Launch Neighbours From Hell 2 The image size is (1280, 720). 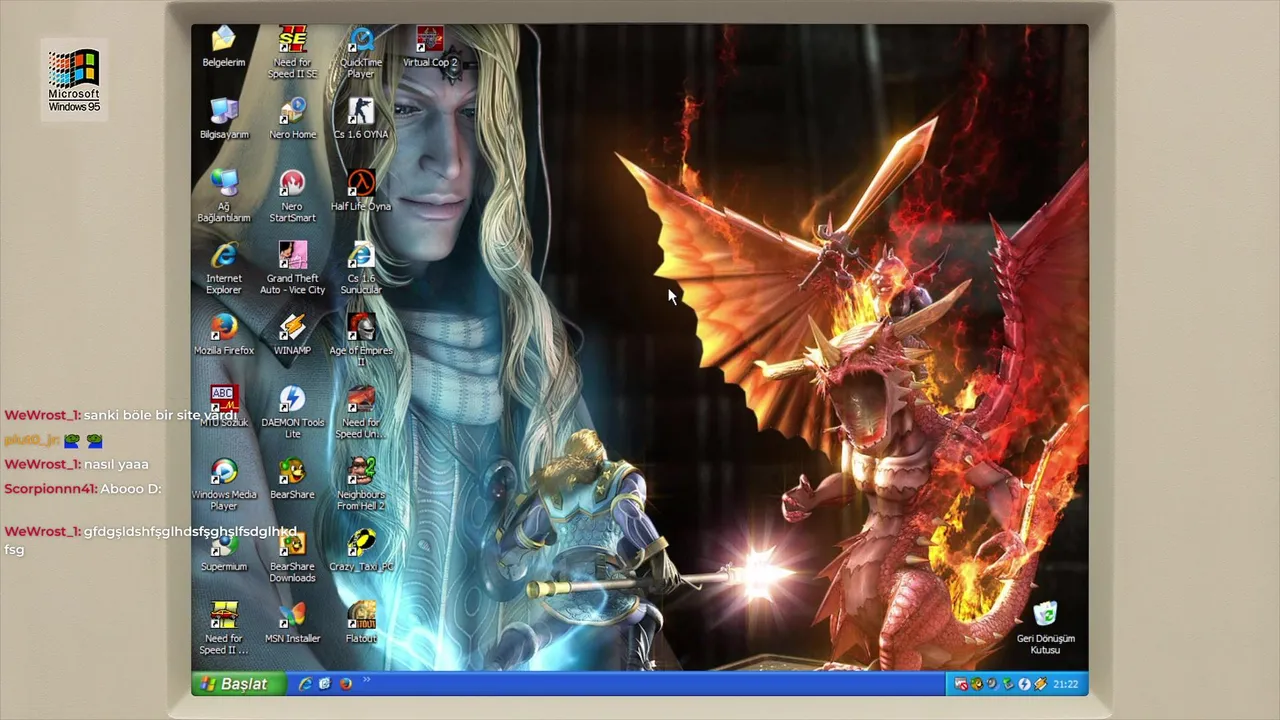coord(361,485)
